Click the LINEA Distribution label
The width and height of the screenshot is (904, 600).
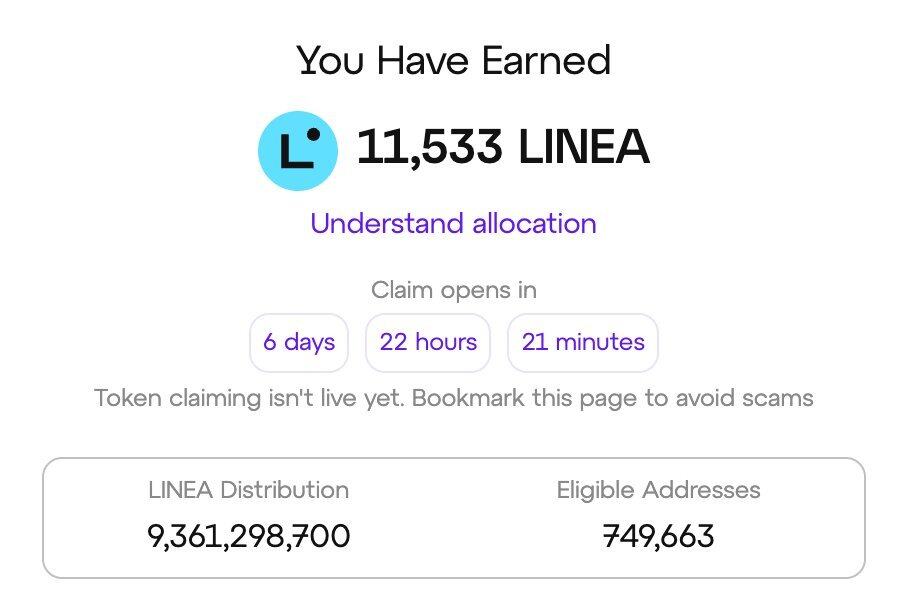click(x=248, y=490)
